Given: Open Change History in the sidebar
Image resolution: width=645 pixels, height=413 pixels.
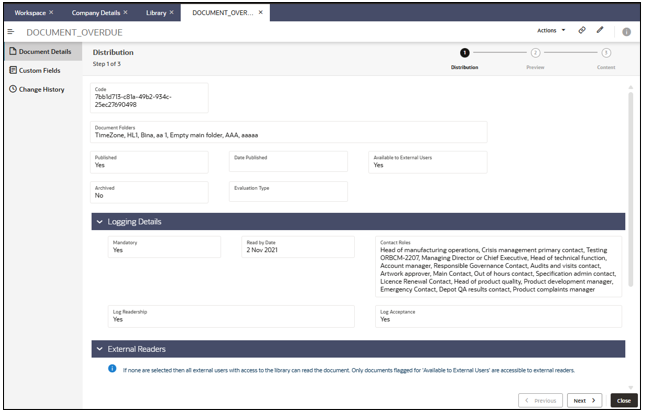Looking at the screenshot, I should pyautogui.click(x=42, y=89).
